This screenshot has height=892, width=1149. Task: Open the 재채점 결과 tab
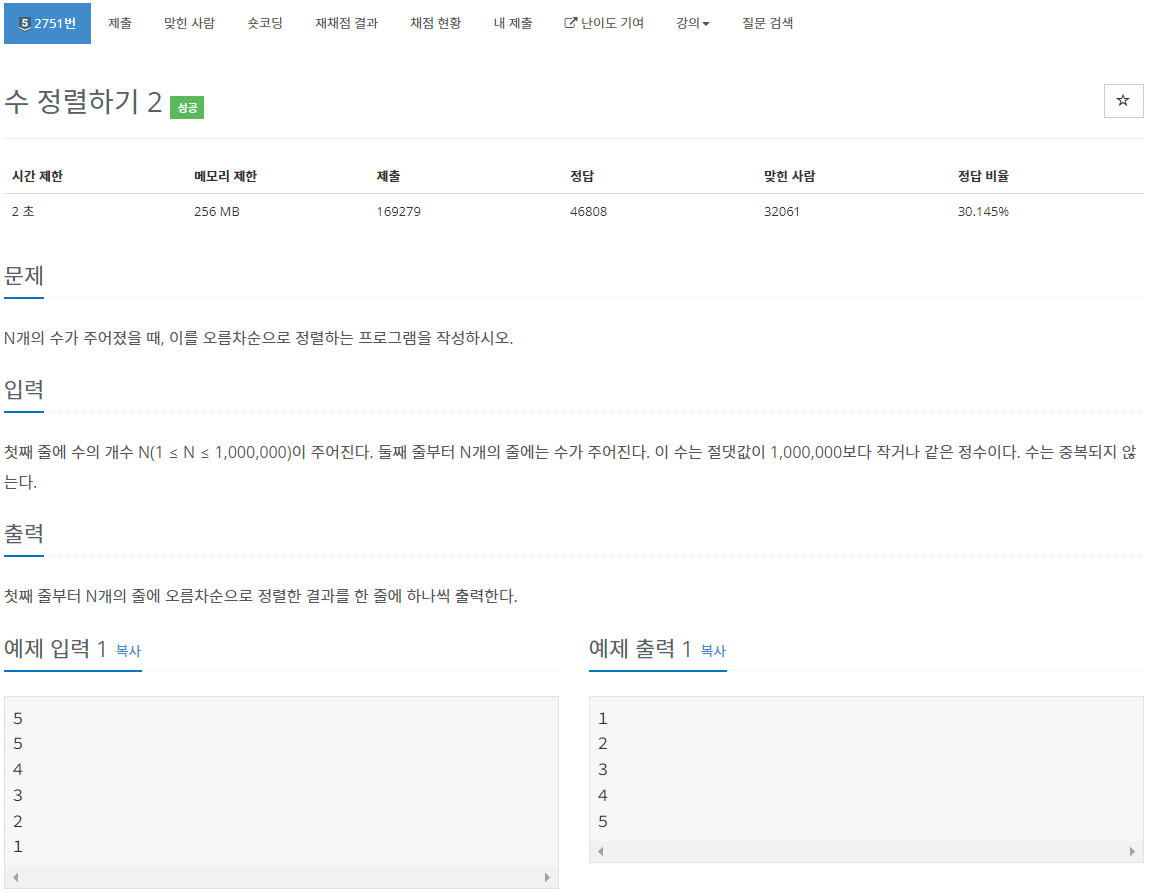tap(346, 23)
